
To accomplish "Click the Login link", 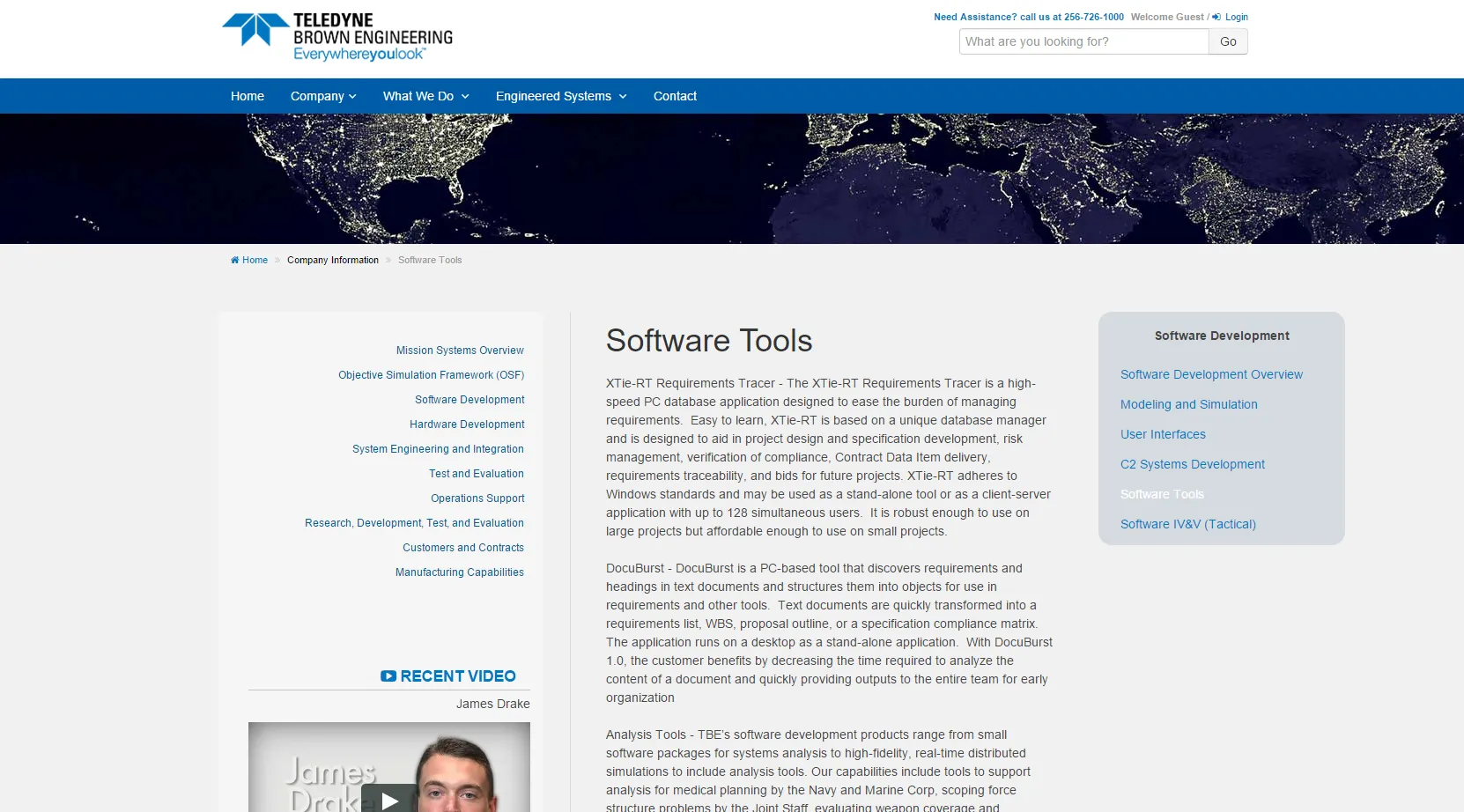I will click(x=1237, y=17).
